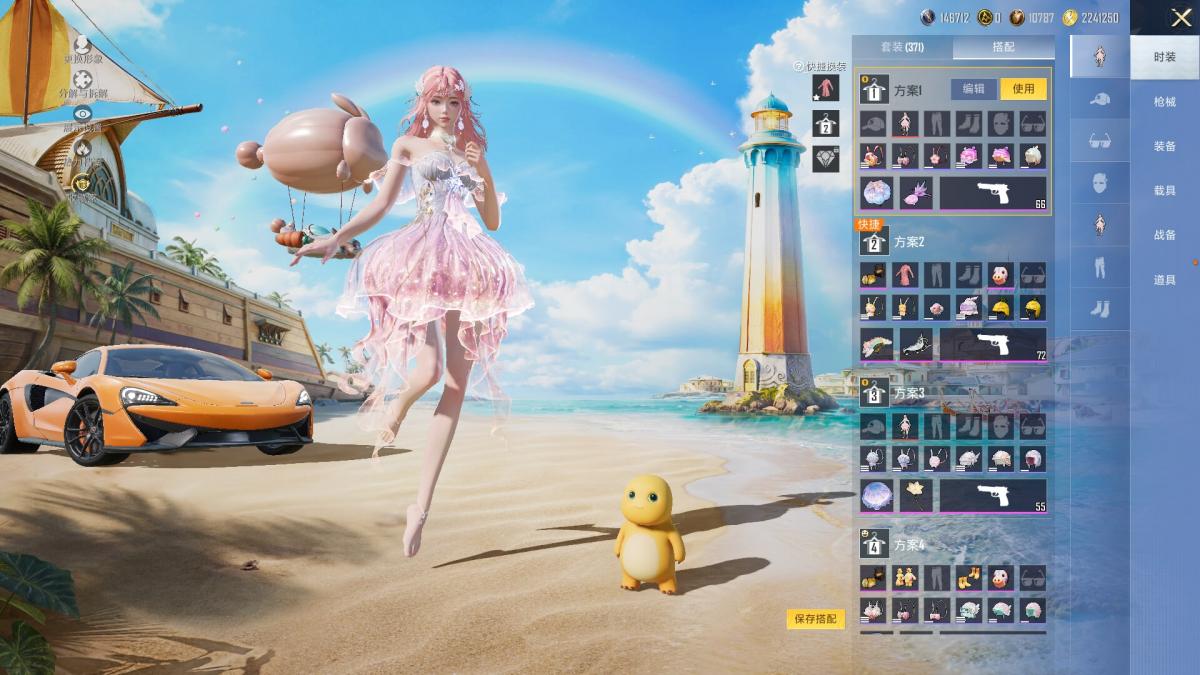
Task: Click the yellow helmet slot at the end of 方案2's second row
Action: click(x=1033, y=308)
